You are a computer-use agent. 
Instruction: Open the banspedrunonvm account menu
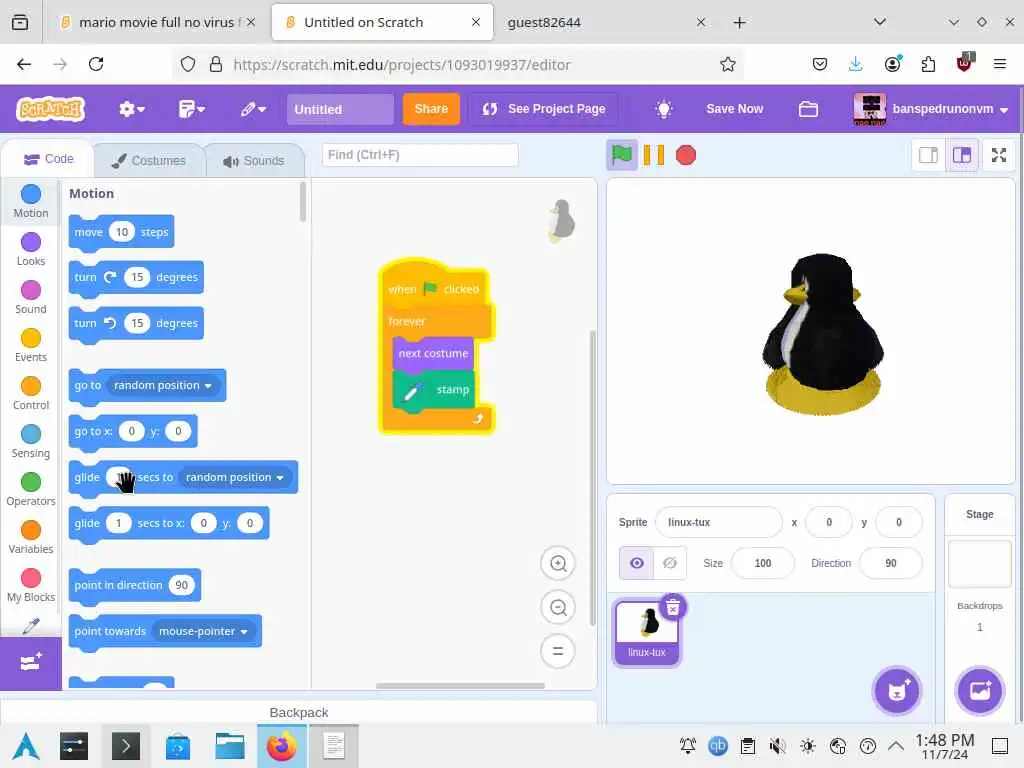click(931, 109)
